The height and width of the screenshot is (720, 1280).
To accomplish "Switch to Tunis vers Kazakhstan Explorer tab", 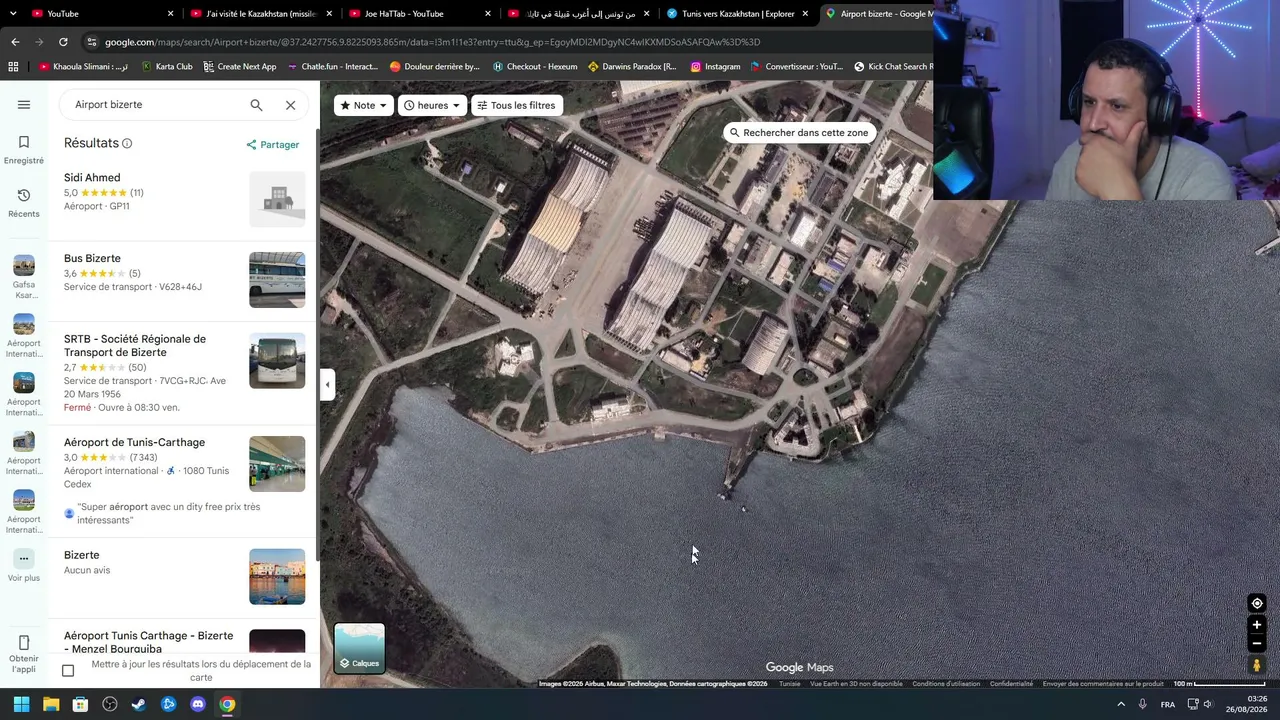I will (738, 14).
